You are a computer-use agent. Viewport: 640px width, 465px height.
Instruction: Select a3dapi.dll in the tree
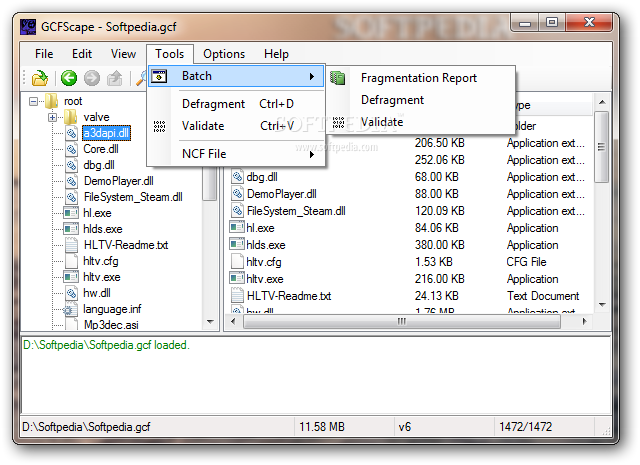(x=107, y=133)
